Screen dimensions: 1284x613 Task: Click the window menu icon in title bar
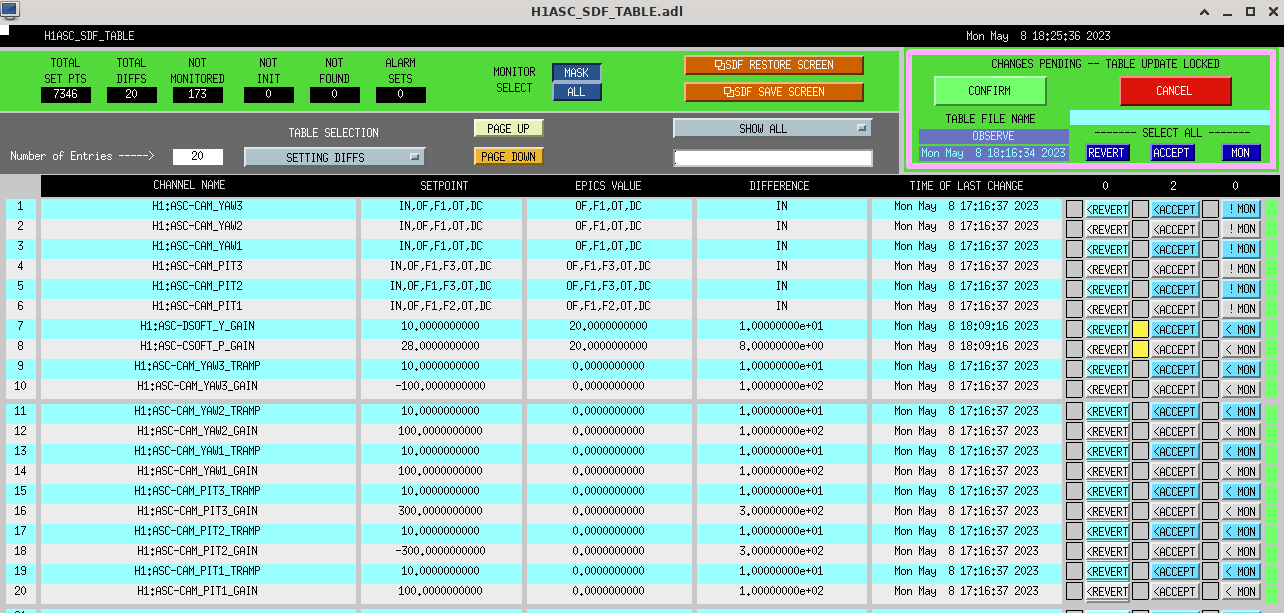click(x=9, y=10)
